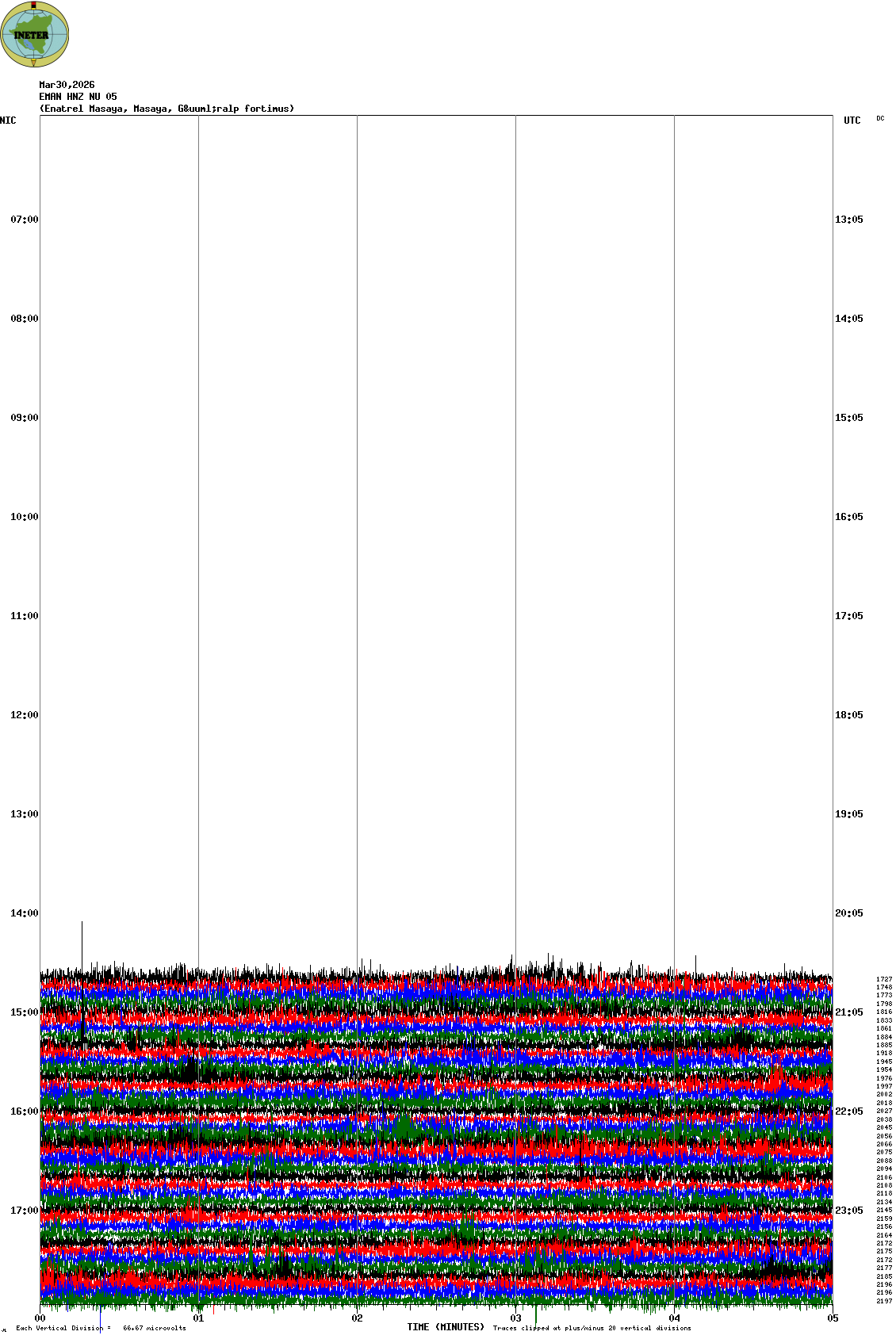The width and height of the screenshot is (896, 1339).
Task: Click the 23:05 UTC time label
Action: tap(848, 1211)
